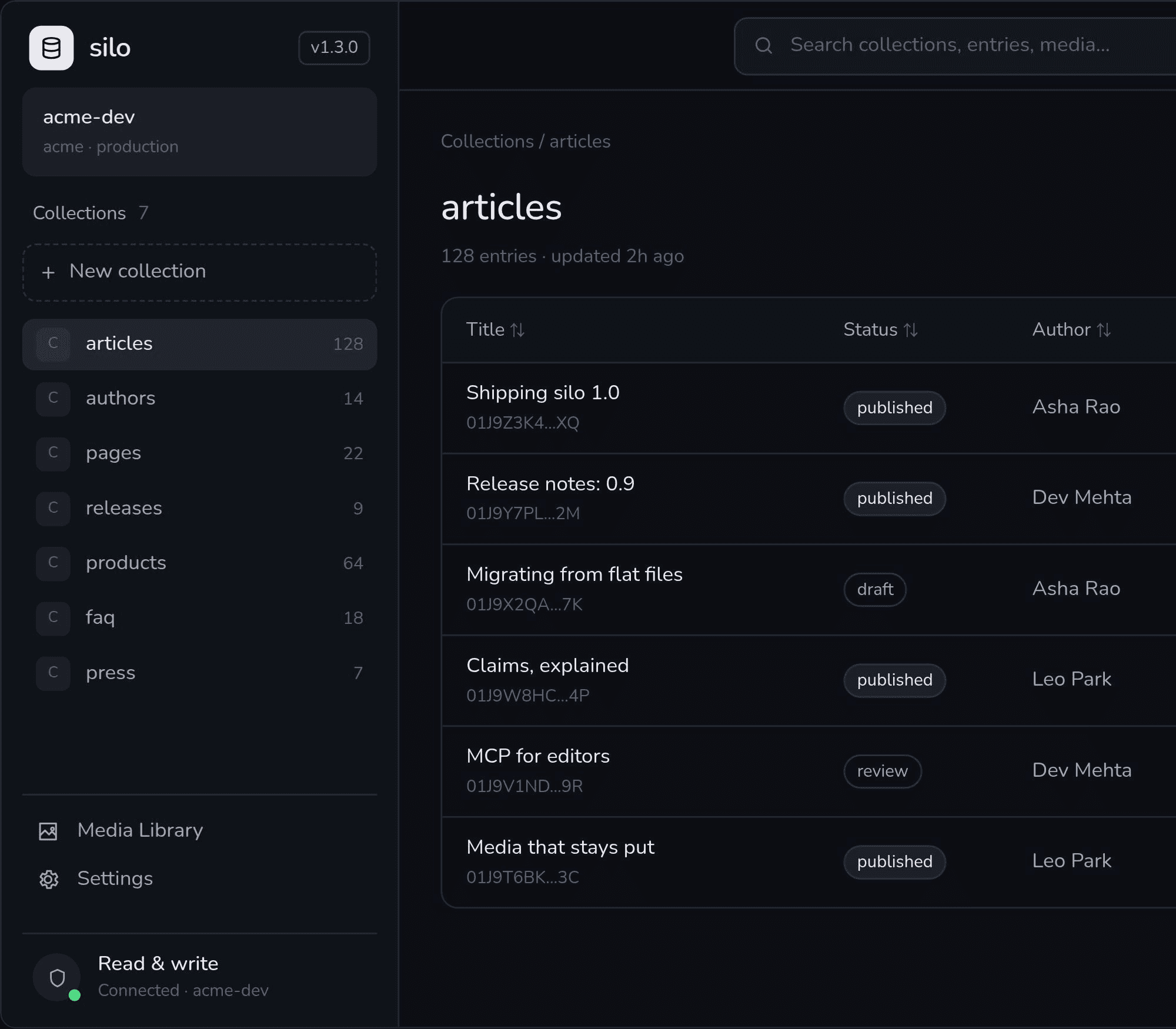Click the C icon beside pages

[53, 453]
